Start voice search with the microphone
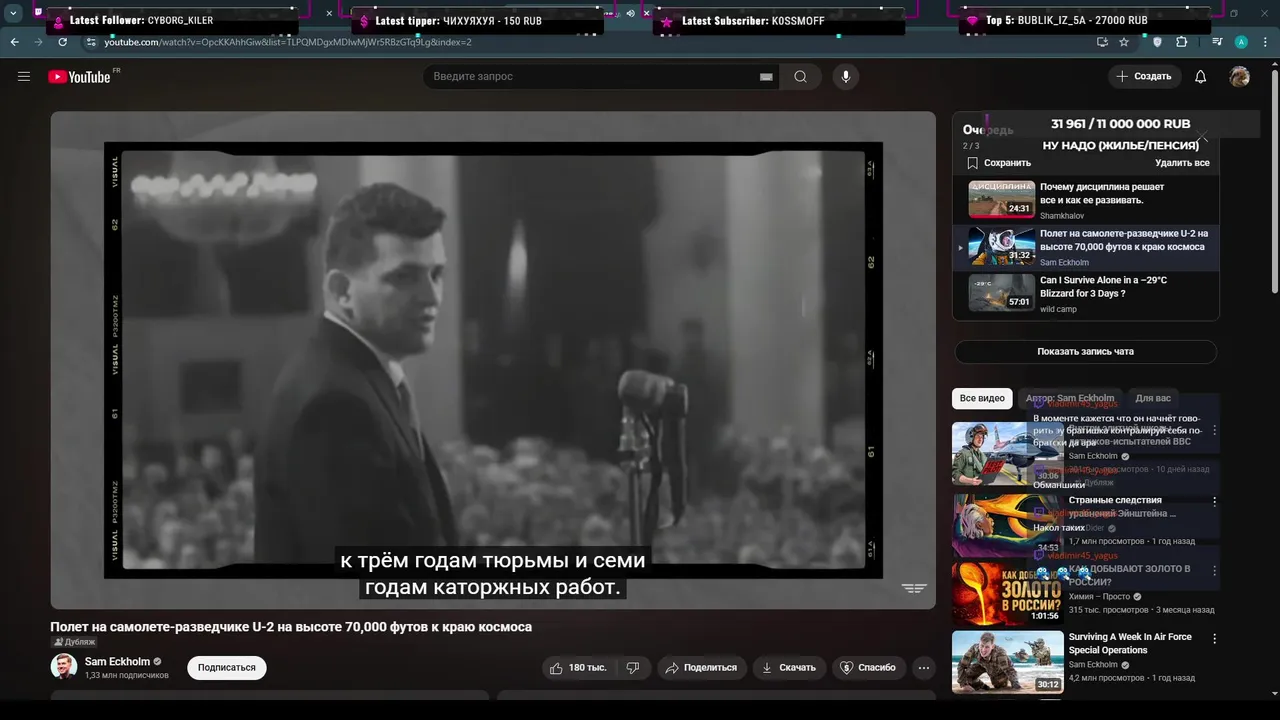Viewport: 1280px width, 720px height. [x=846, y=77]
